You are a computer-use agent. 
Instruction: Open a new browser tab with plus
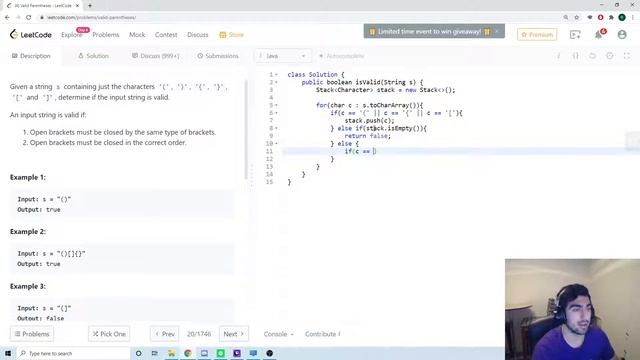pos(90,6)
